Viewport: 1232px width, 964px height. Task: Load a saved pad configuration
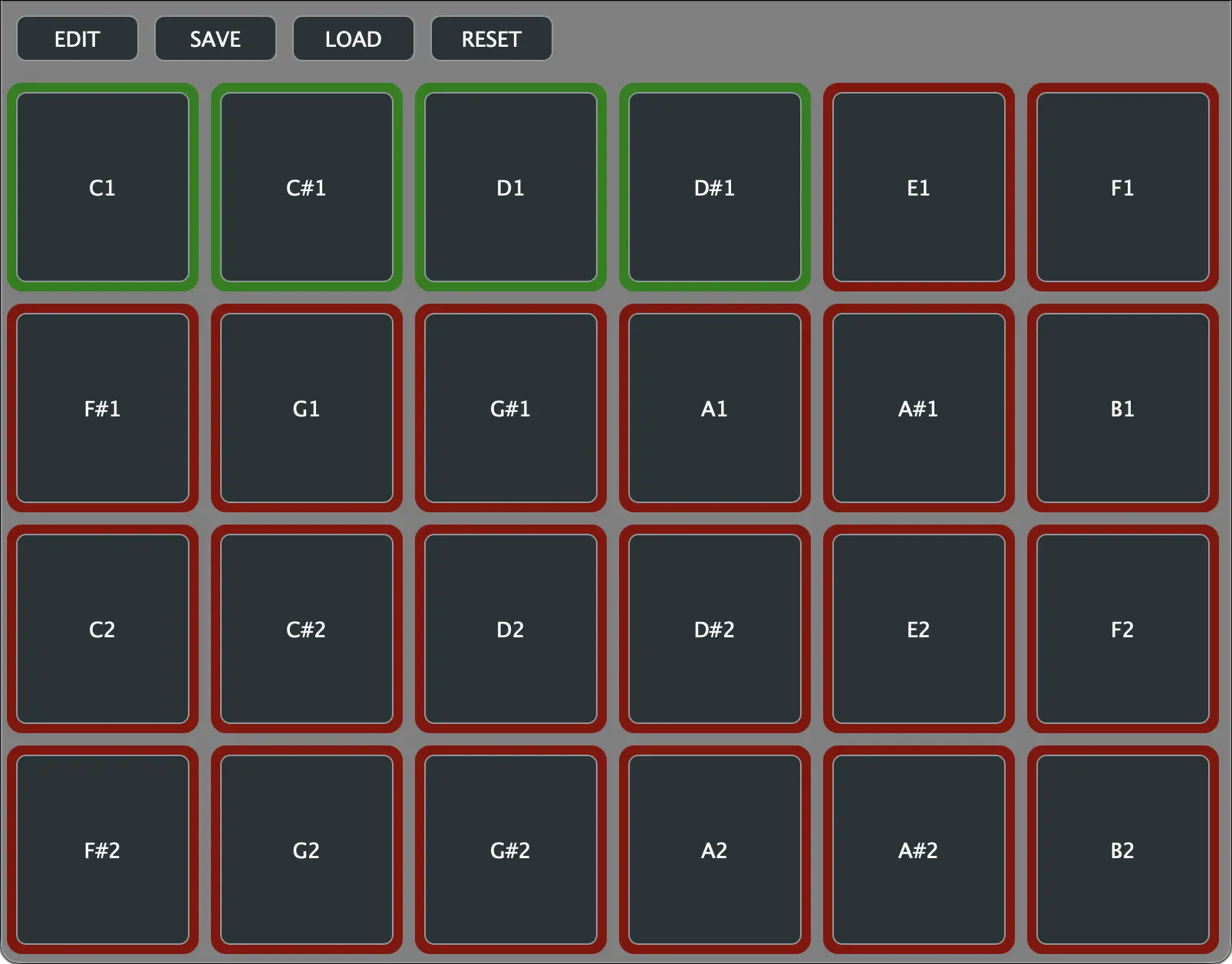coord(353,38)
